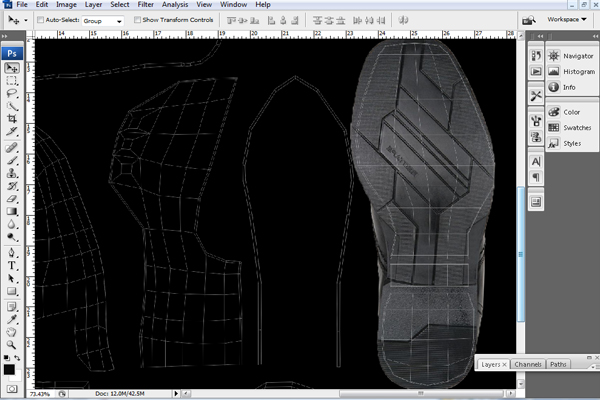Select the Move tool in toolbox
This screenshot has height=400, width=600.
(x=12, y=68)
